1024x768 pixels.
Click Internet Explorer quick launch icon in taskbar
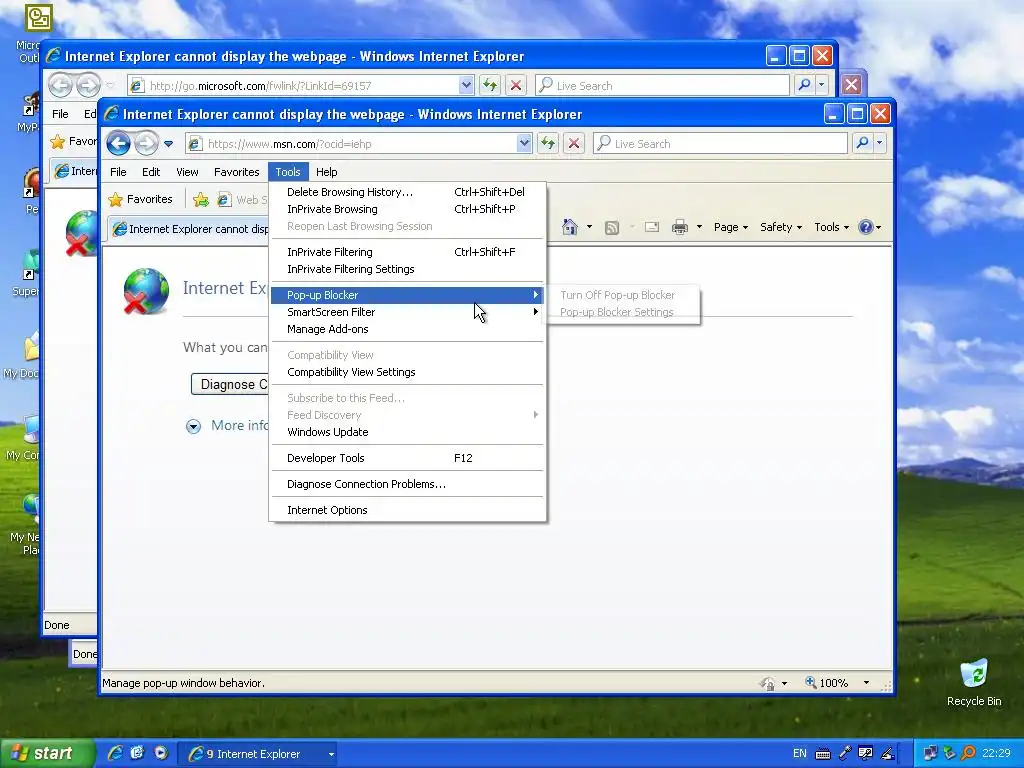pos(115,753)
